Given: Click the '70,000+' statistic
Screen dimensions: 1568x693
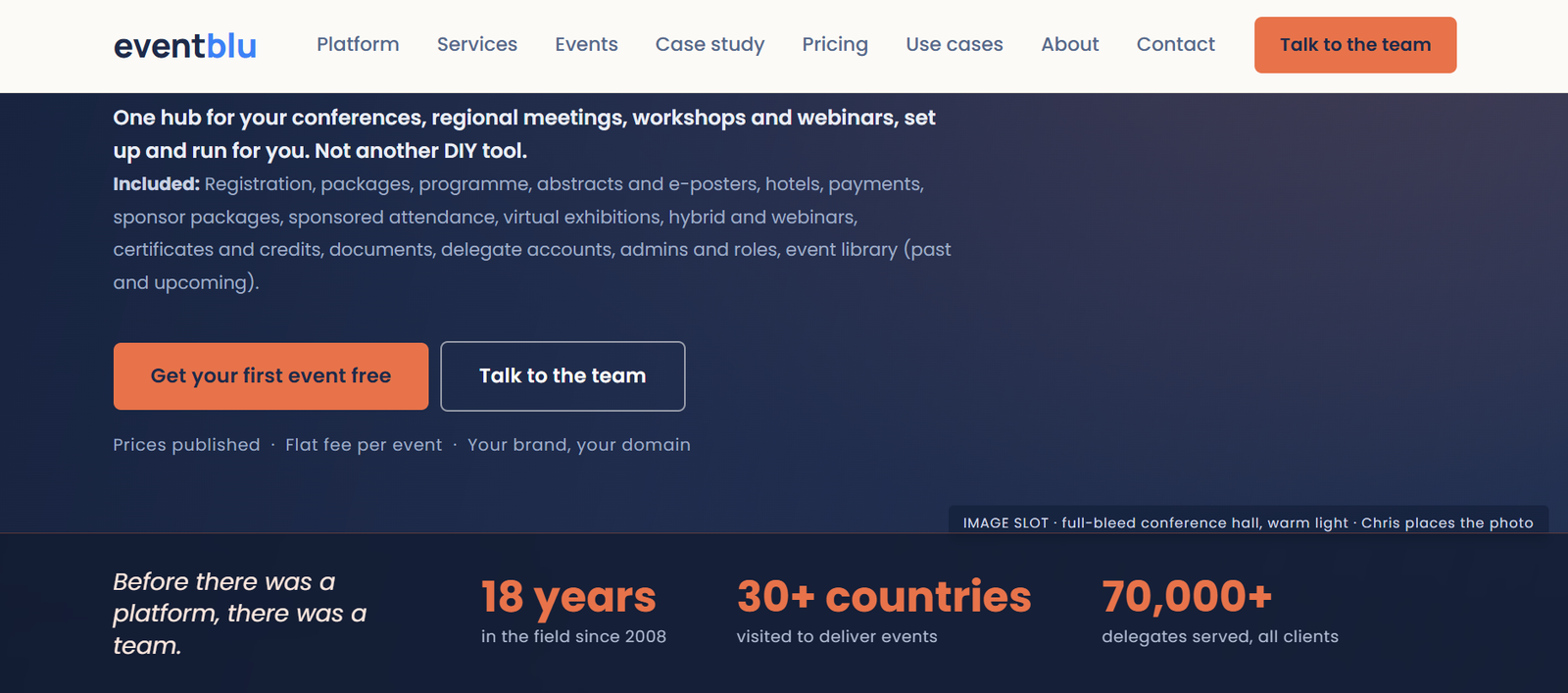Looking at the screenshot, I should click(1187, 596).
